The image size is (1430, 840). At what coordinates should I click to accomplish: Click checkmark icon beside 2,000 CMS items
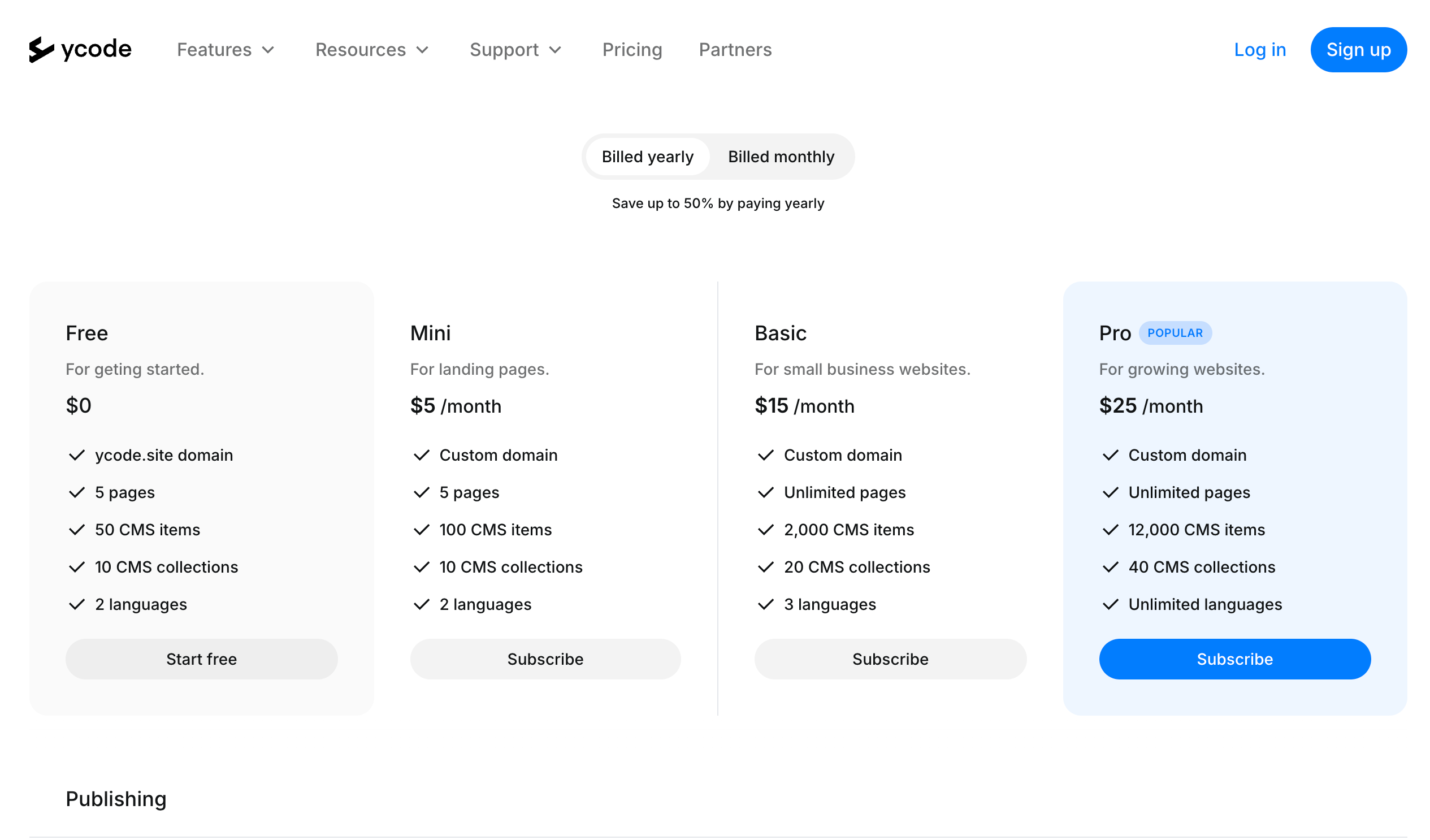point(765,530)
